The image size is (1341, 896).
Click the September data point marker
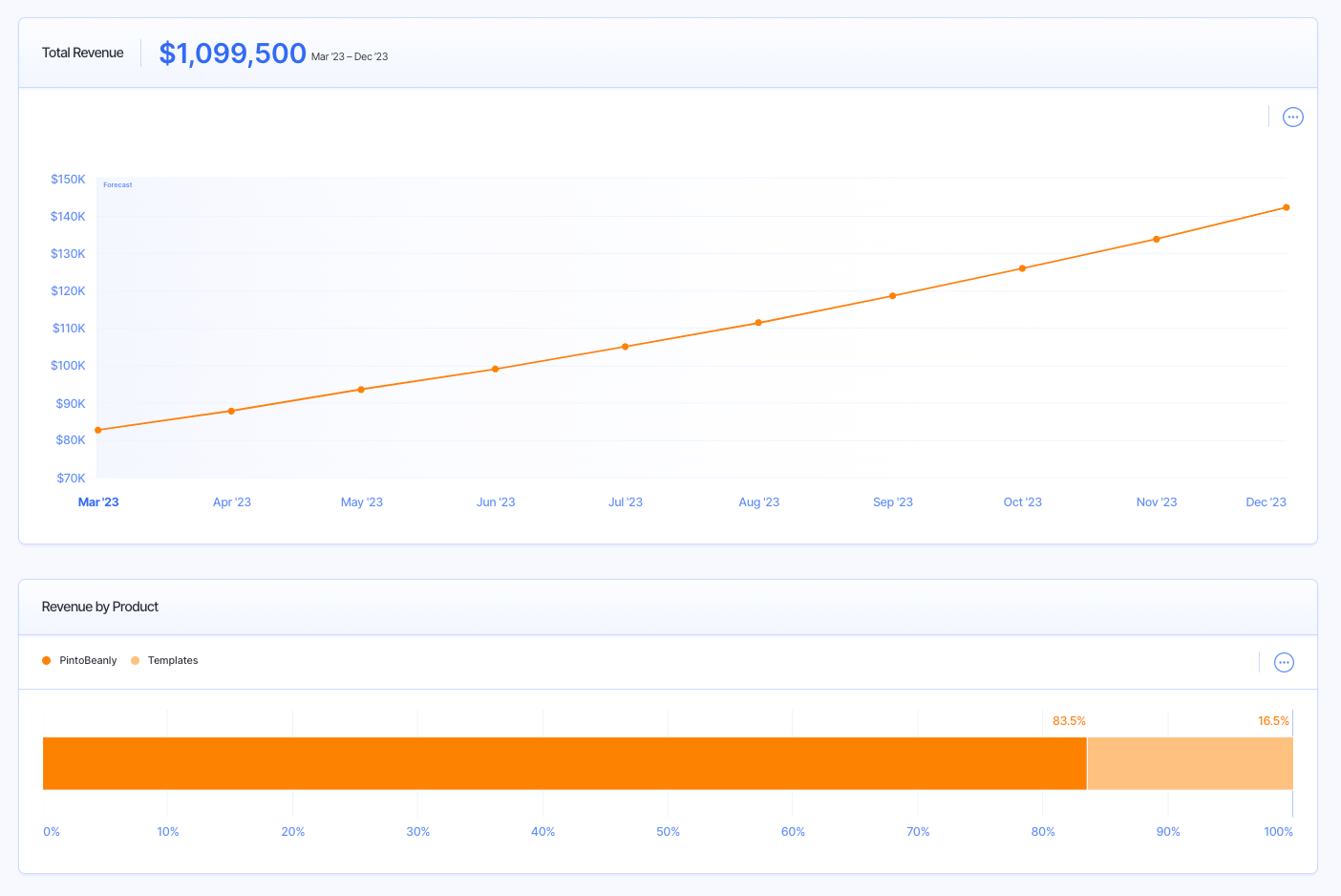tap(892, 295)
